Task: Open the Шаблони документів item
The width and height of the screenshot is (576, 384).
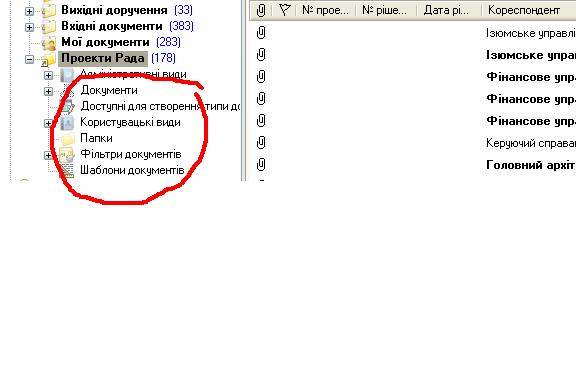Action: point(132,170)
